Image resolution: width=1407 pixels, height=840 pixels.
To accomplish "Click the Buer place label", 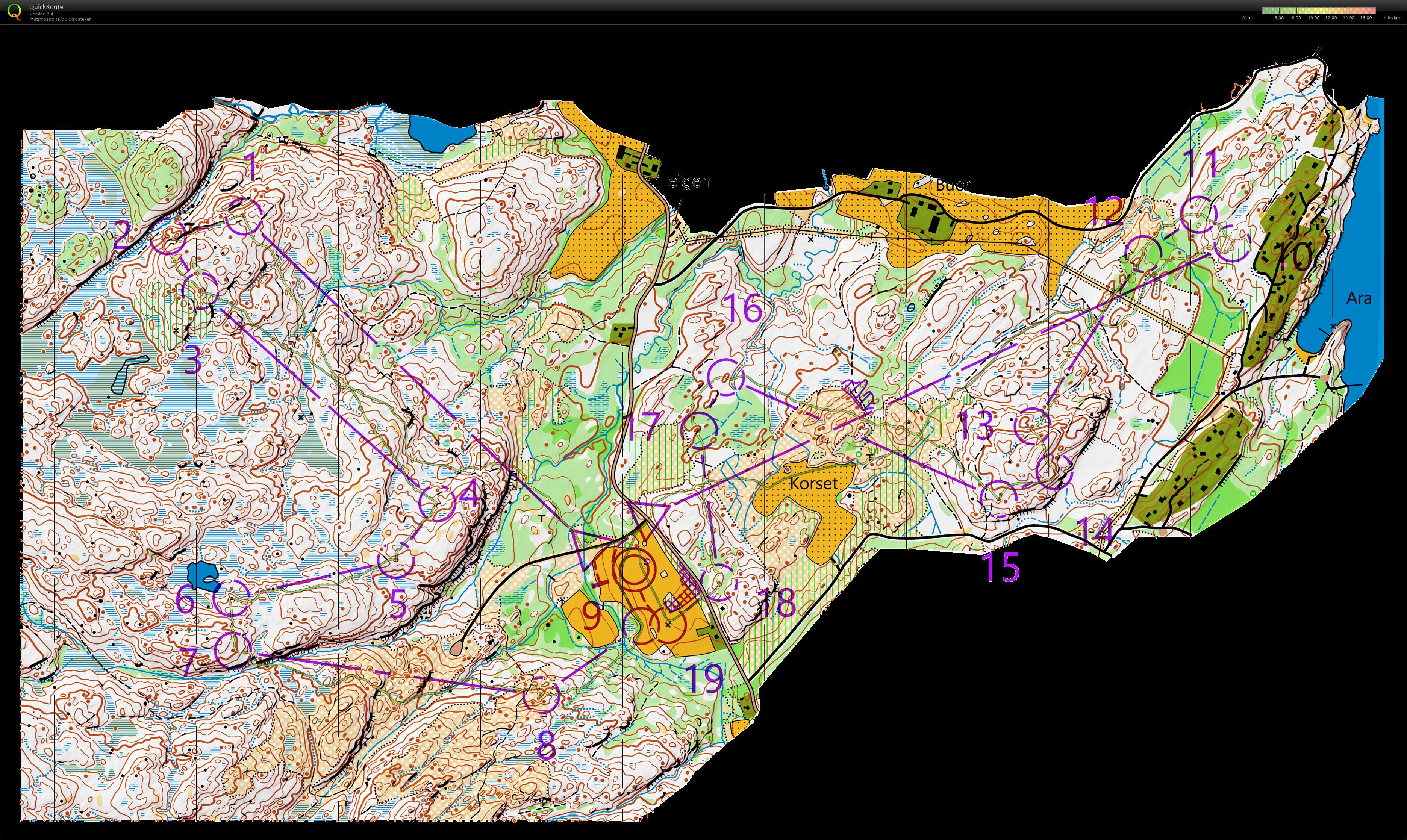I will coord(953,185).
